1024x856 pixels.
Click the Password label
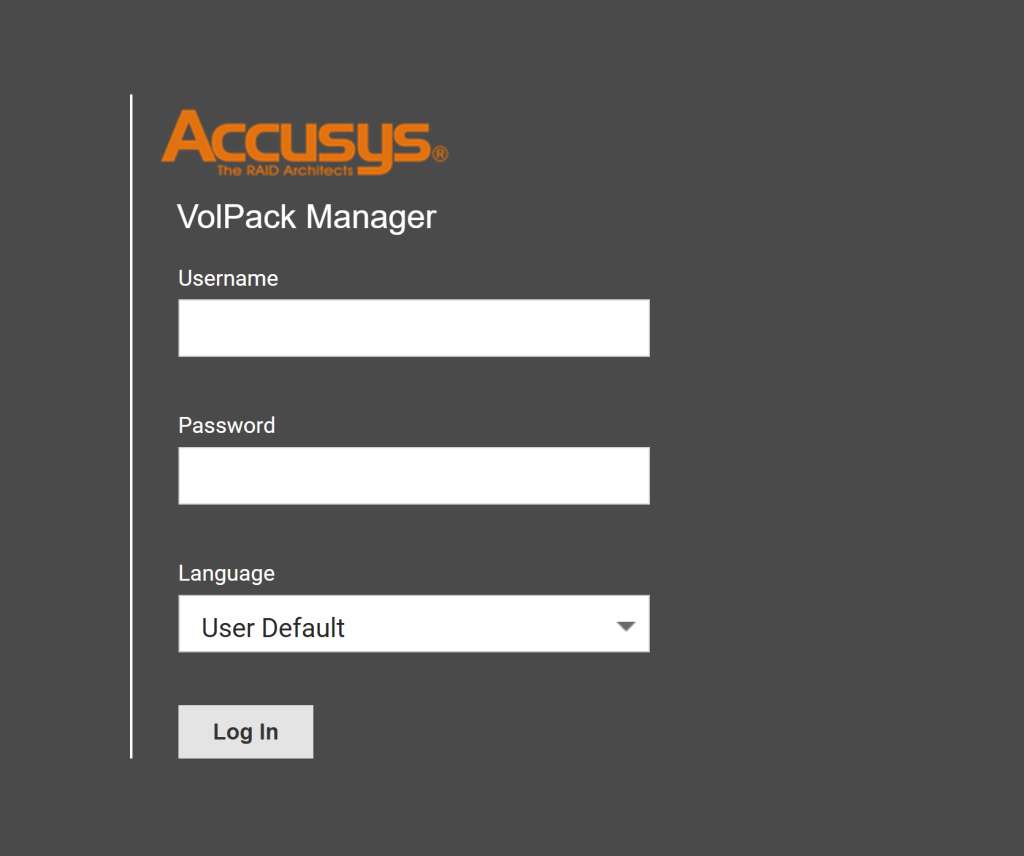coord(227,425)
